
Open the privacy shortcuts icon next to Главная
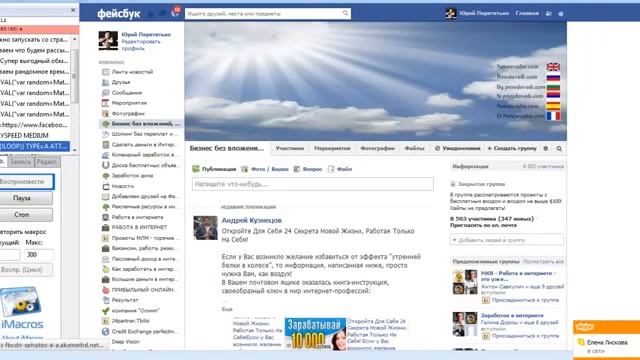coord(549,13)
